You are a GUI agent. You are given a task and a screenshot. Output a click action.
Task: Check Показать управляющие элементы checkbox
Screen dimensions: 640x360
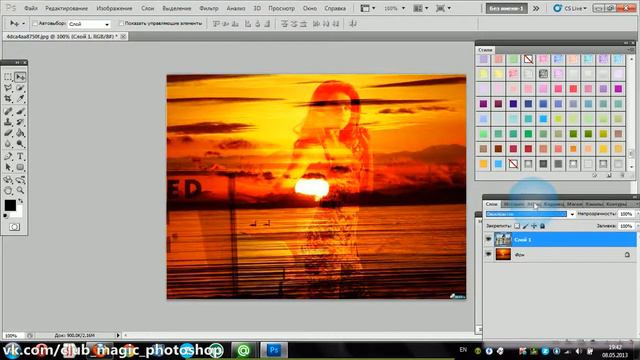[121, 24]
